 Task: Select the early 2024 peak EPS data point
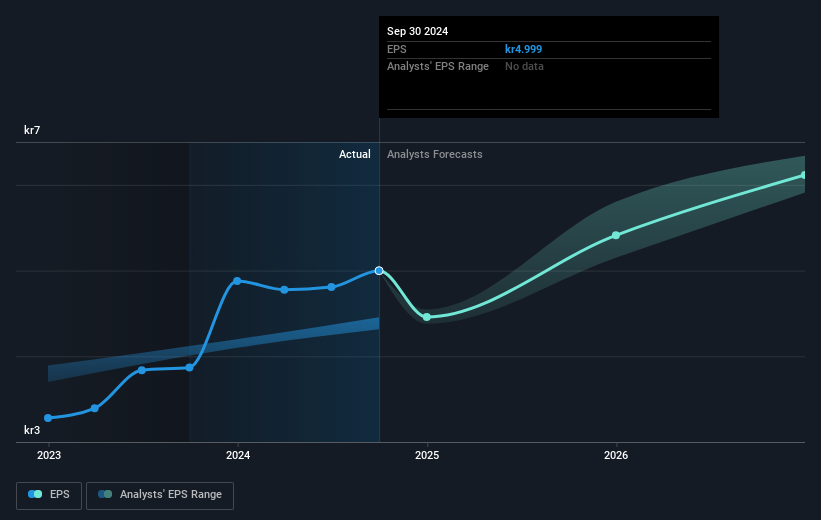click(x=237, y=281)
